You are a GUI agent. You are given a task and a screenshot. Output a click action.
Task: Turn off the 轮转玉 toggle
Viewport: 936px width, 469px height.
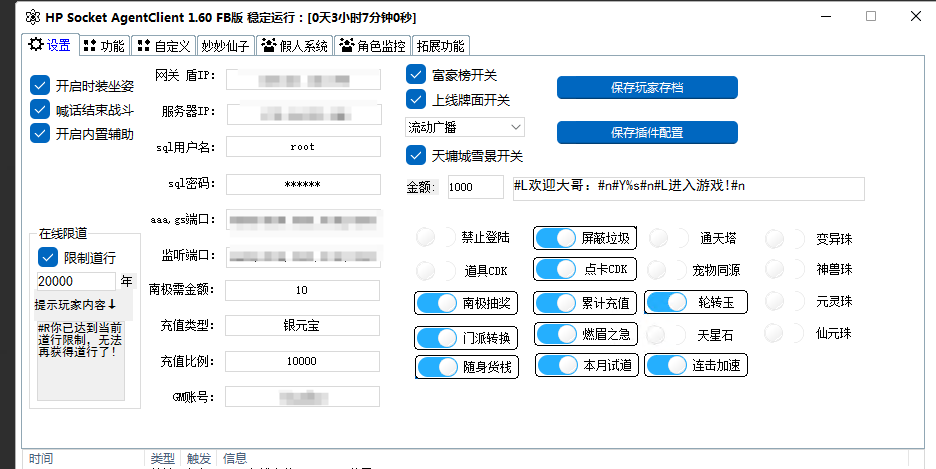point(667,303)
